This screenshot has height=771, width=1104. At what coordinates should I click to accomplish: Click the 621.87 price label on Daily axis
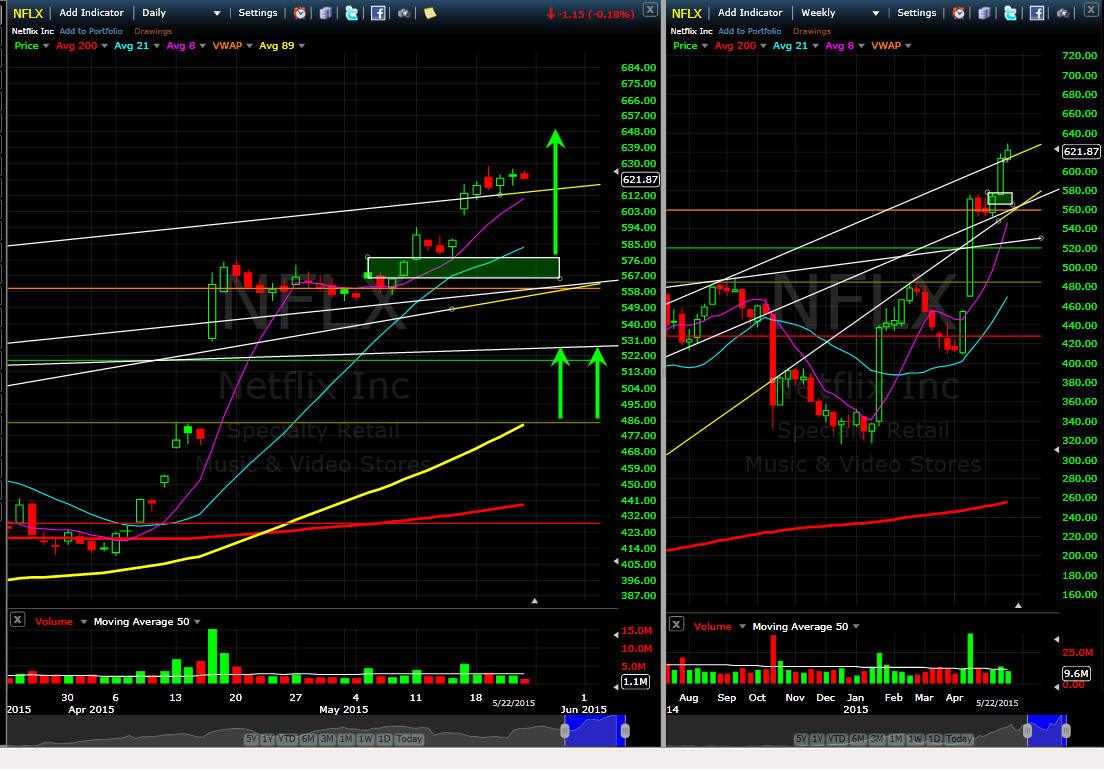pos(640,180)
